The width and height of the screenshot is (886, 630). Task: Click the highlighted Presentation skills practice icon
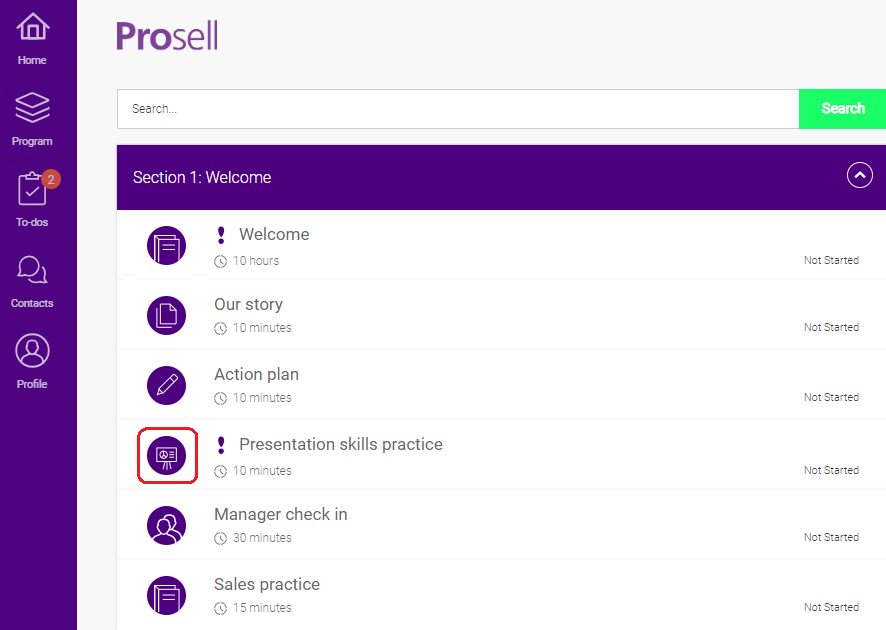[x=167, y=455]
